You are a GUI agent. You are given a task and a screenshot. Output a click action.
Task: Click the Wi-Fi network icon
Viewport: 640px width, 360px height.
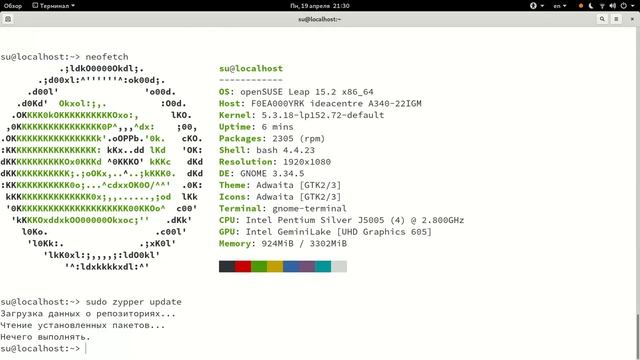[602, 6]
